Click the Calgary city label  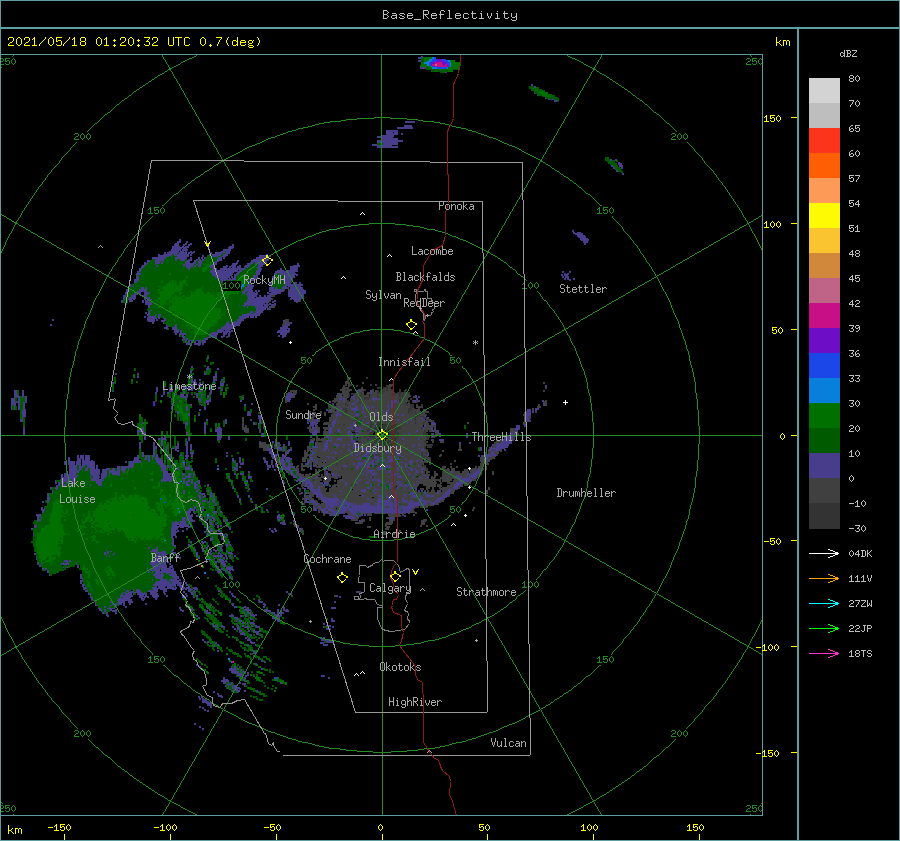390,588
